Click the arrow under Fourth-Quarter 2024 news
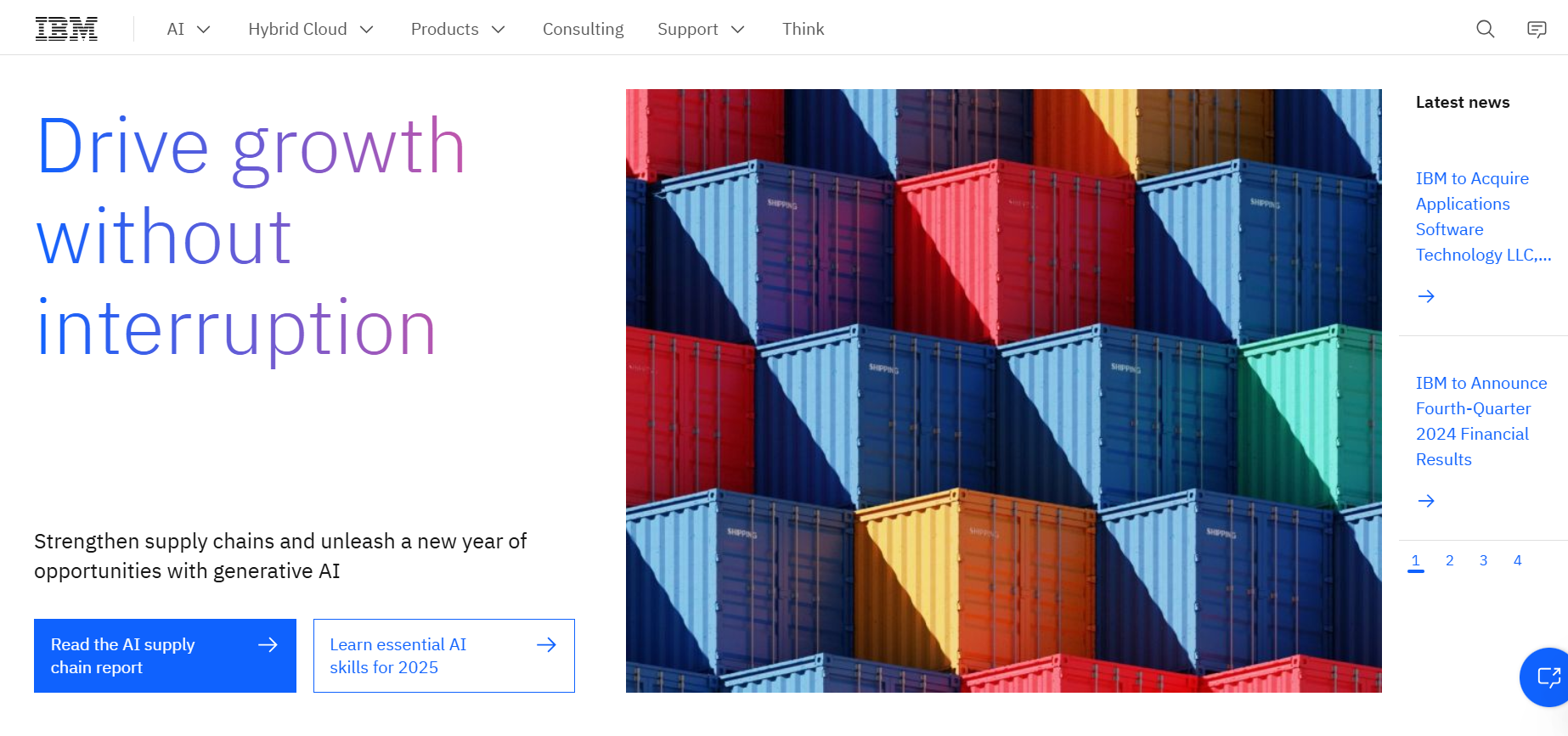Image resolution: width=1568 pixels, height=736 pixels. pos(1426,501)
